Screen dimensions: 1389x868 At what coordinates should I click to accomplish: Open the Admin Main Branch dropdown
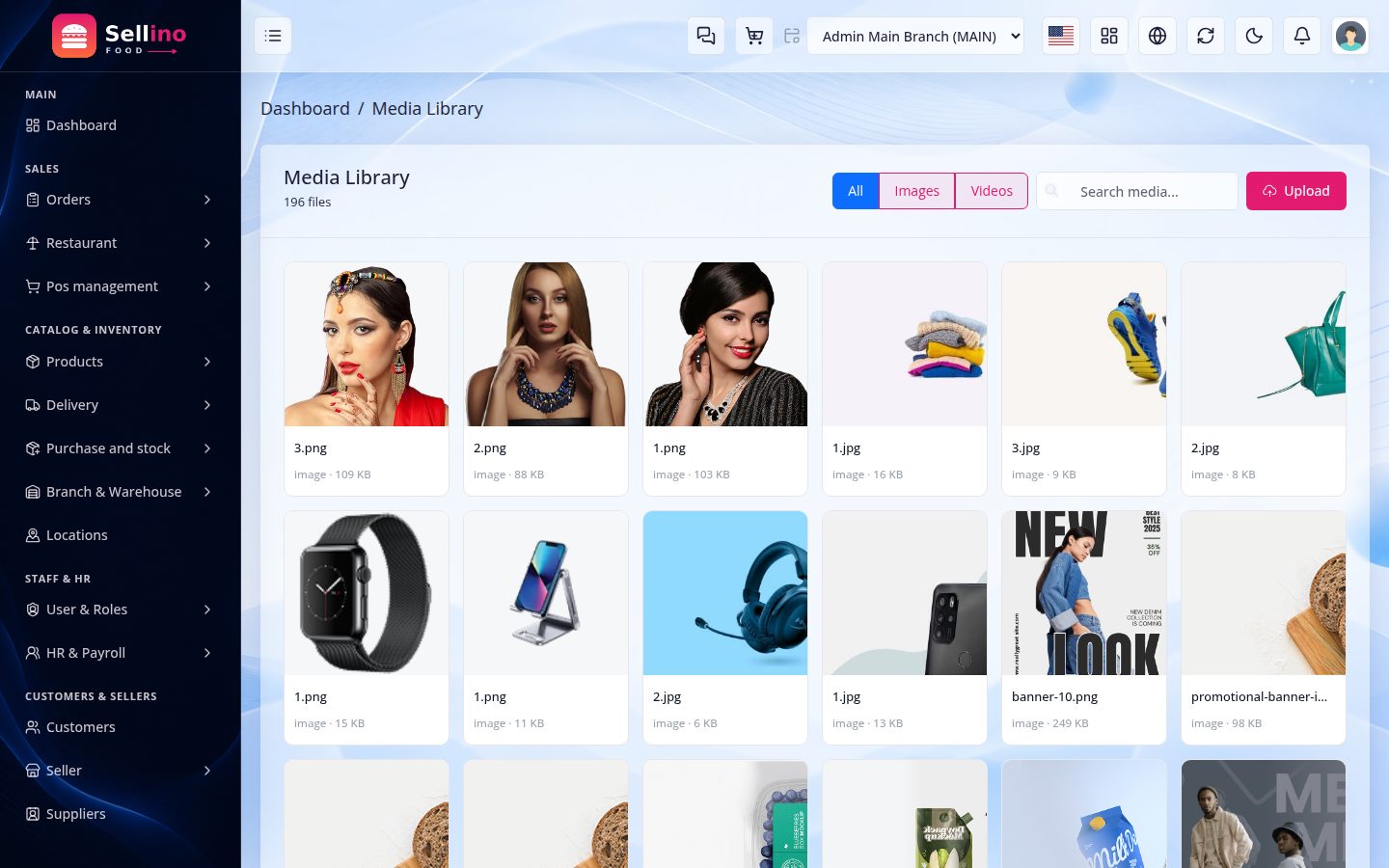tap(915, 36)
